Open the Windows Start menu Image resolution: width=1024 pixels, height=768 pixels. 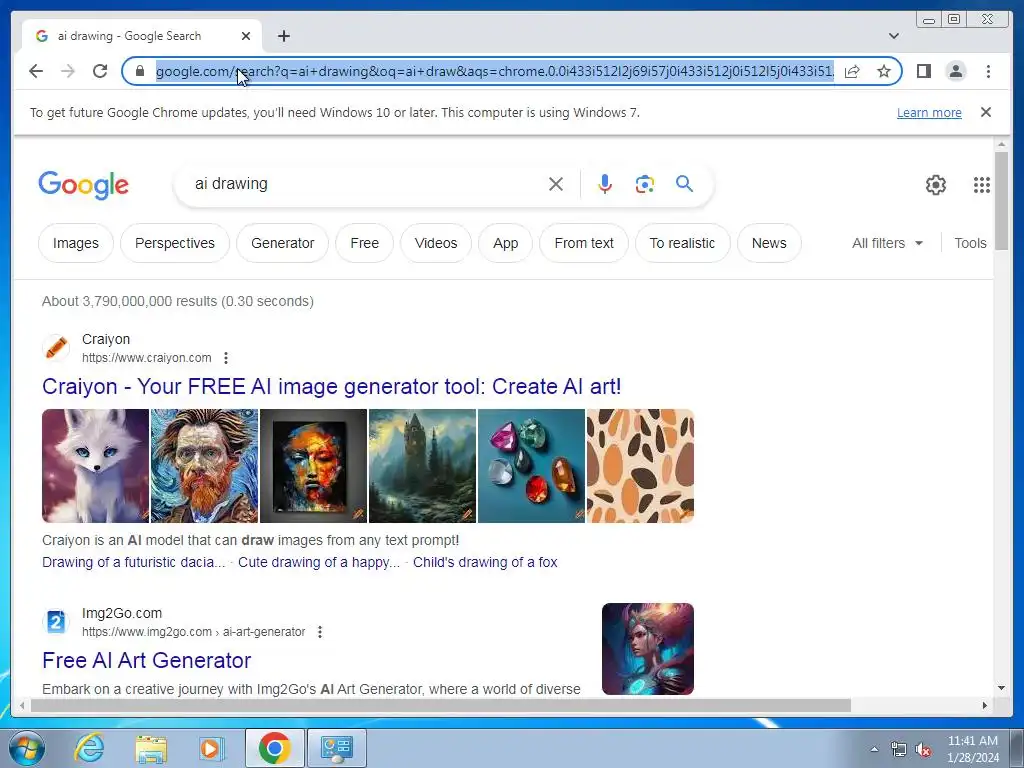[27, 748]
